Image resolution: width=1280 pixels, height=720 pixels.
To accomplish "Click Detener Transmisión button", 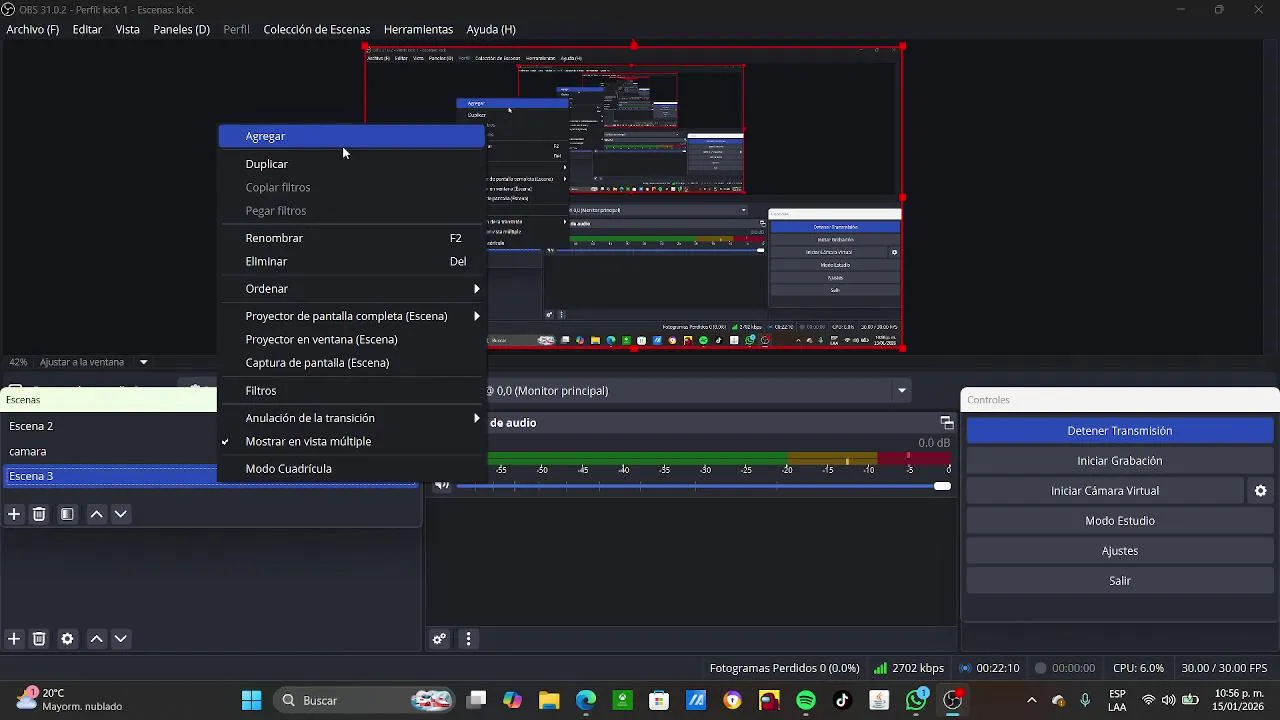I will pos(1119,431).
